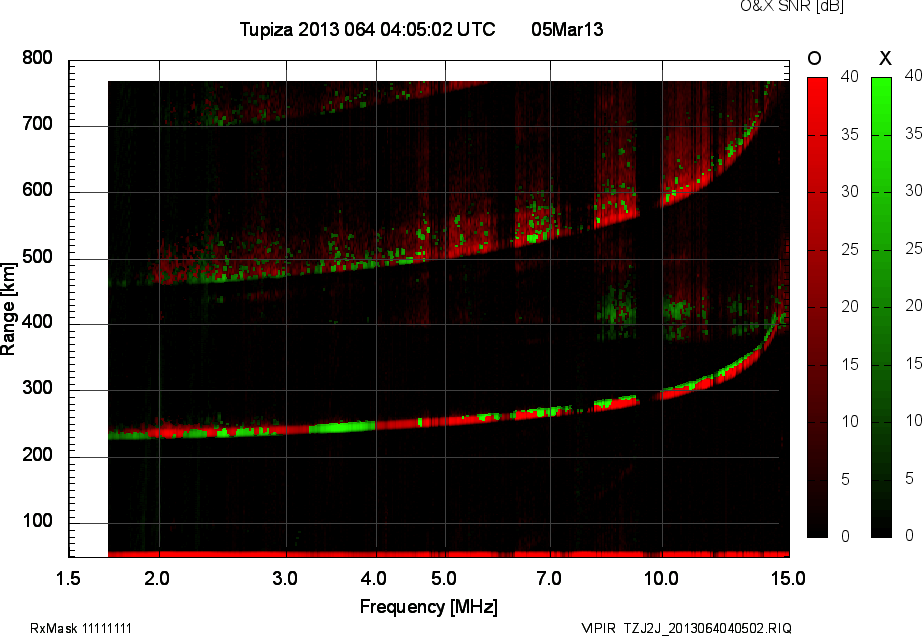Click the 700 tick label on the range axis
Screen dimensions: 922x636
point(37,124)
